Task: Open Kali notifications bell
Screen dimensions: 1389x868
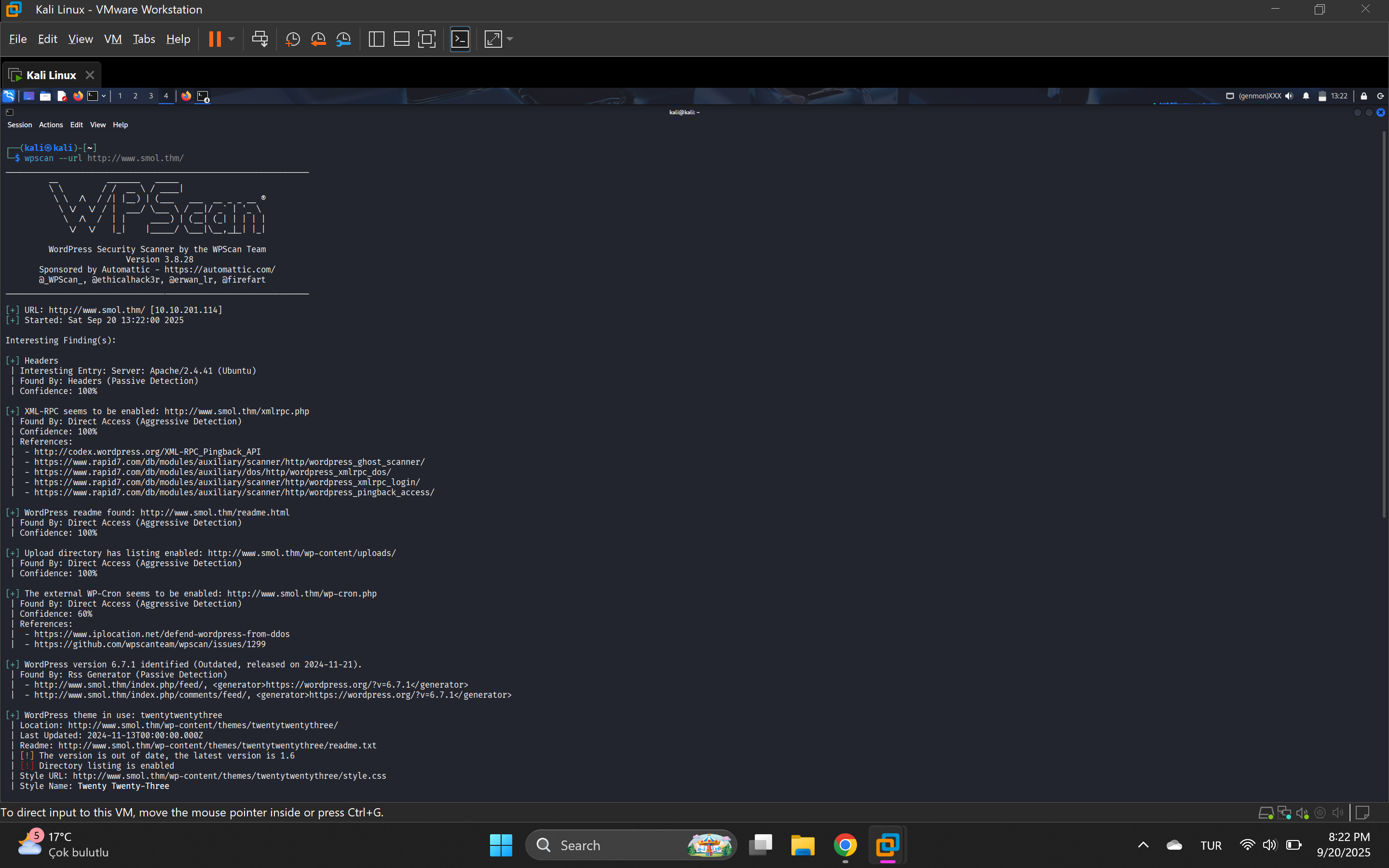Action: [1306, 96]
